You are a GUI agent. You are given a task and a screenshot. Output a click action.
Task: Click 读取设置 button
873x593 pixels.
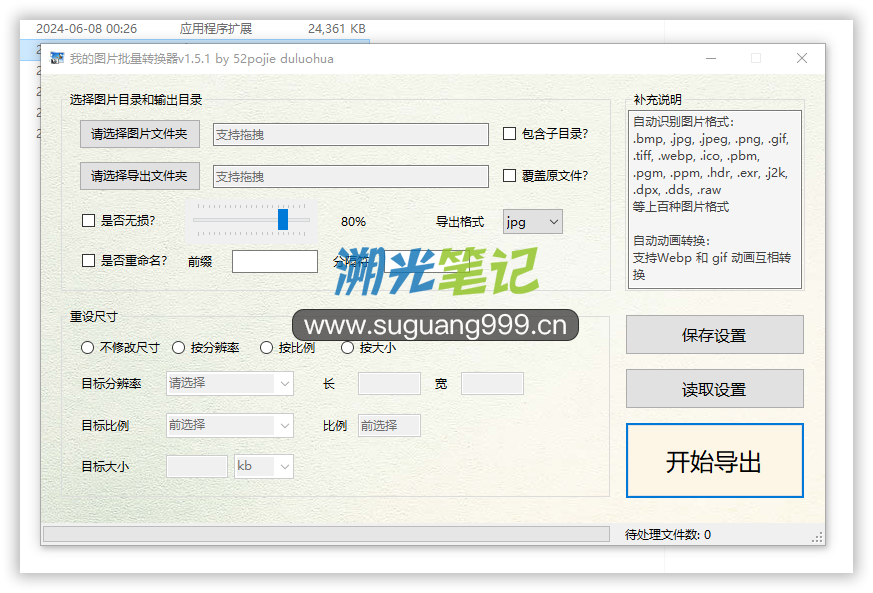(715, 389)
